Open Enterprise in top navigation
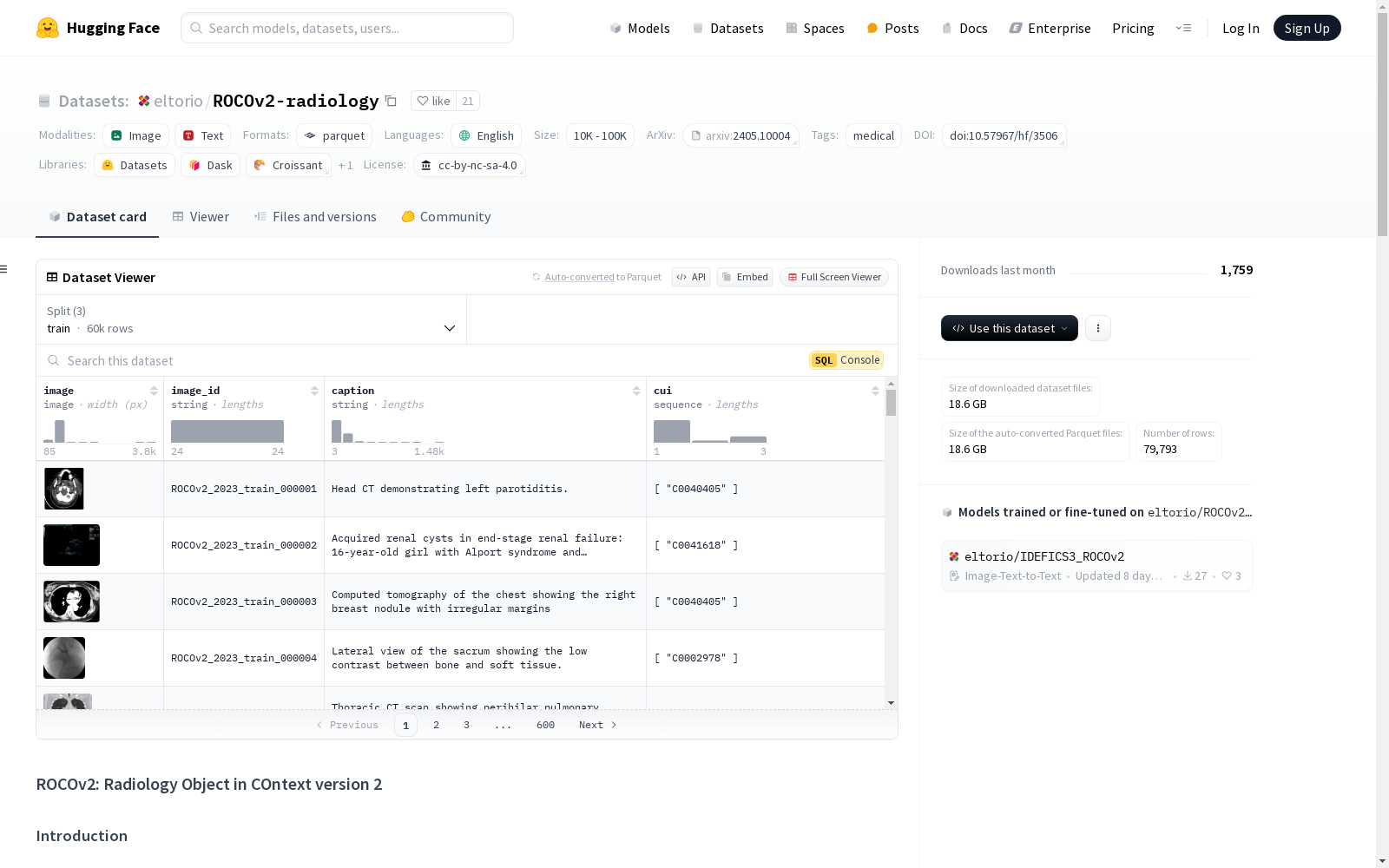1389x868 pixels. tap(1050, 28)
